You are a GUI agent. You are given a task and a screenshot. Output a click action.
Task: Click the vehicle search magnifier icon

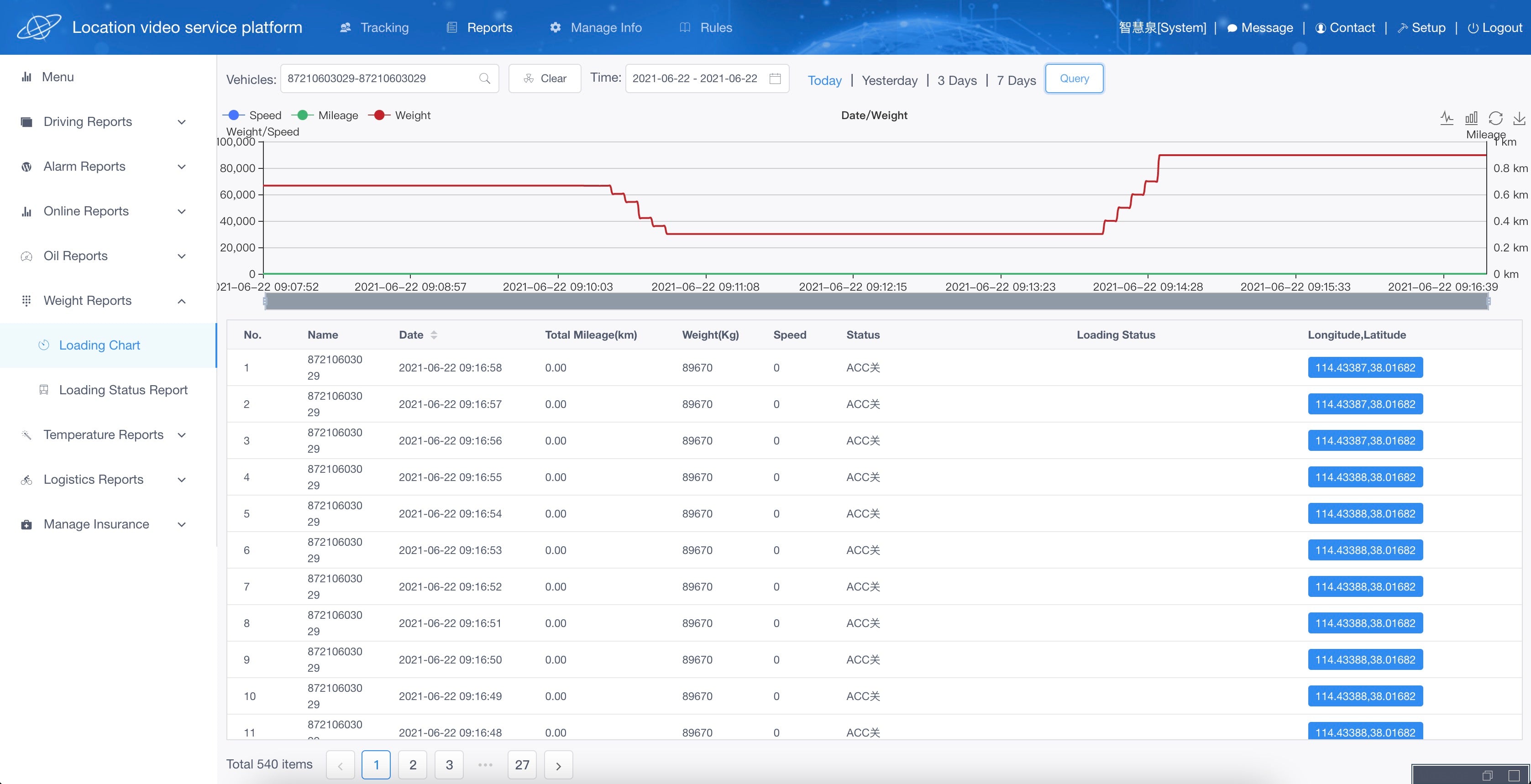(x=484, y=78)
